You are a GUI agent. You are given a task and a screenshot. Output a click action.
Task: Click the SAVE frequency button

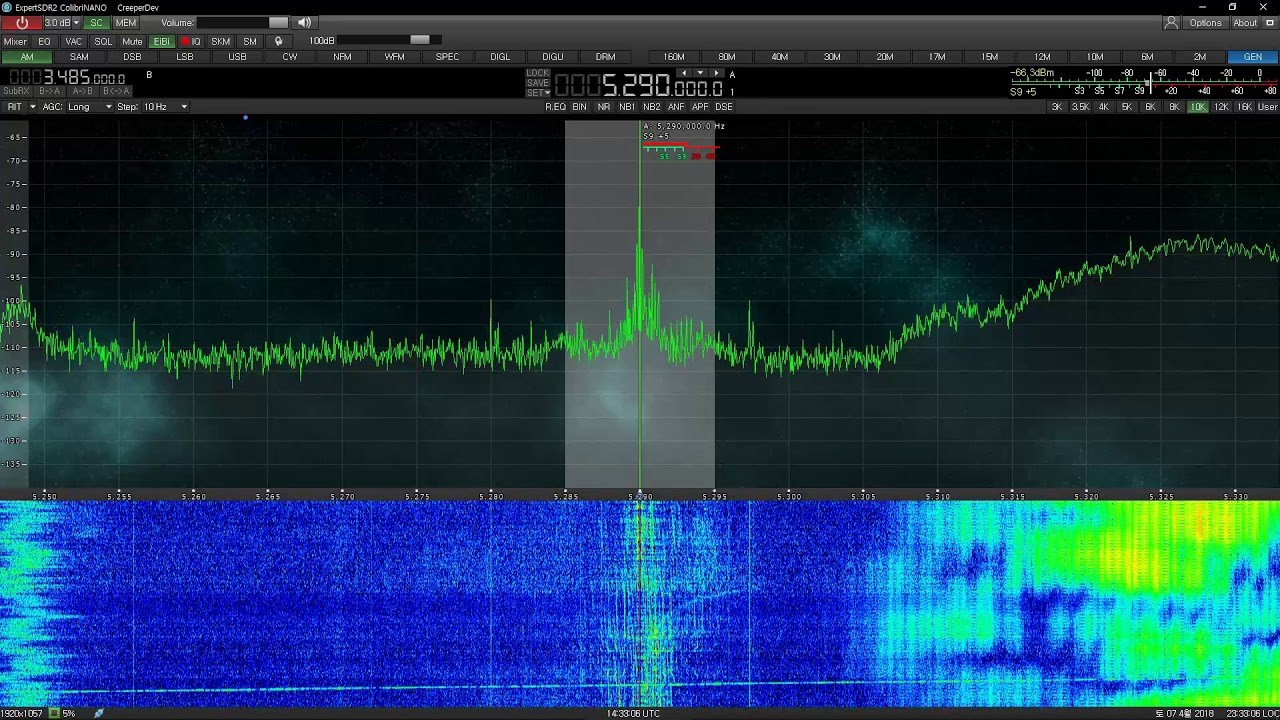tap(537, 83)
